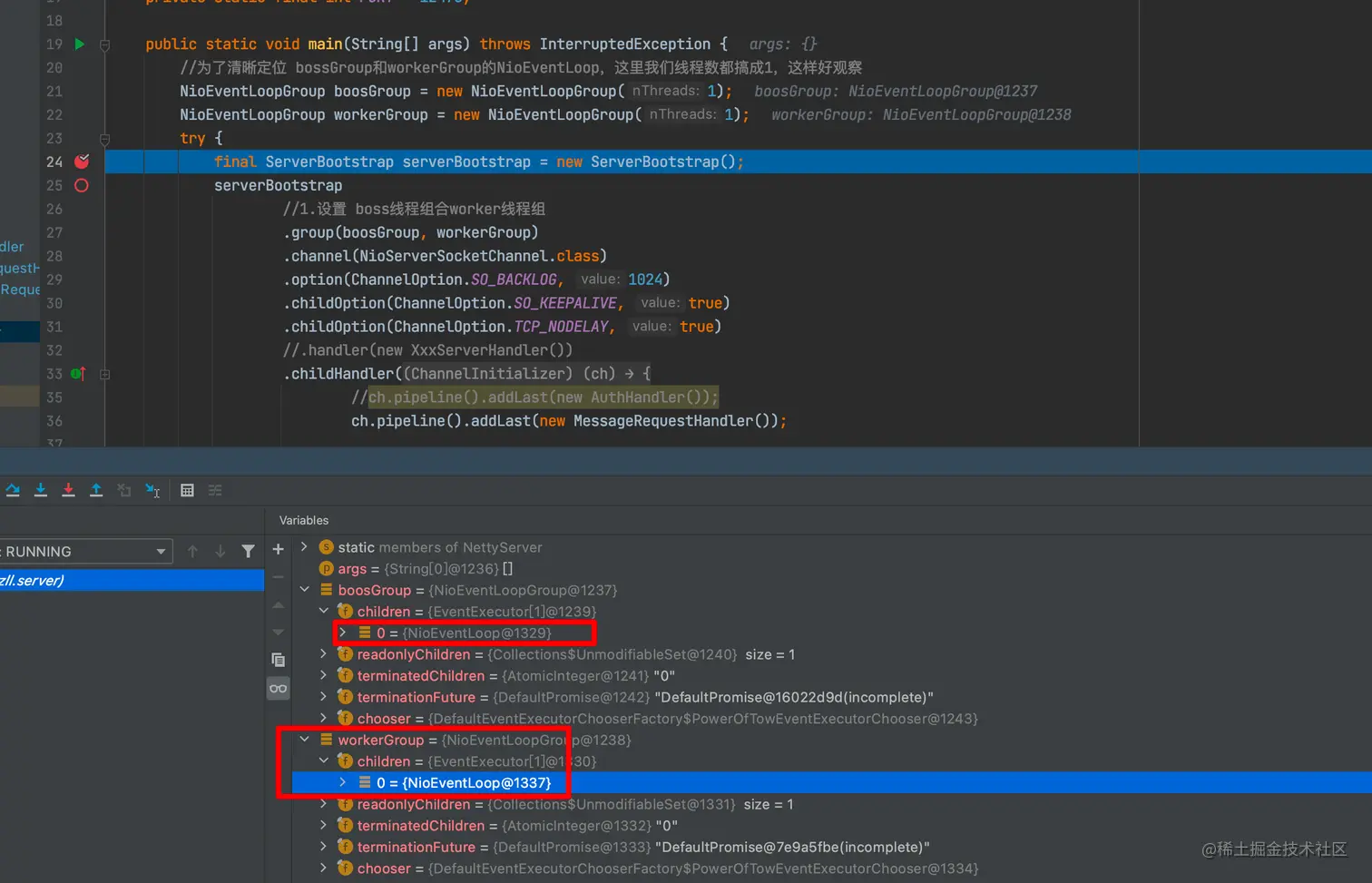This screenshot has width=1372, height=883.
Task: Click the override gutter icon at line 33
Action: click(78, 373)
